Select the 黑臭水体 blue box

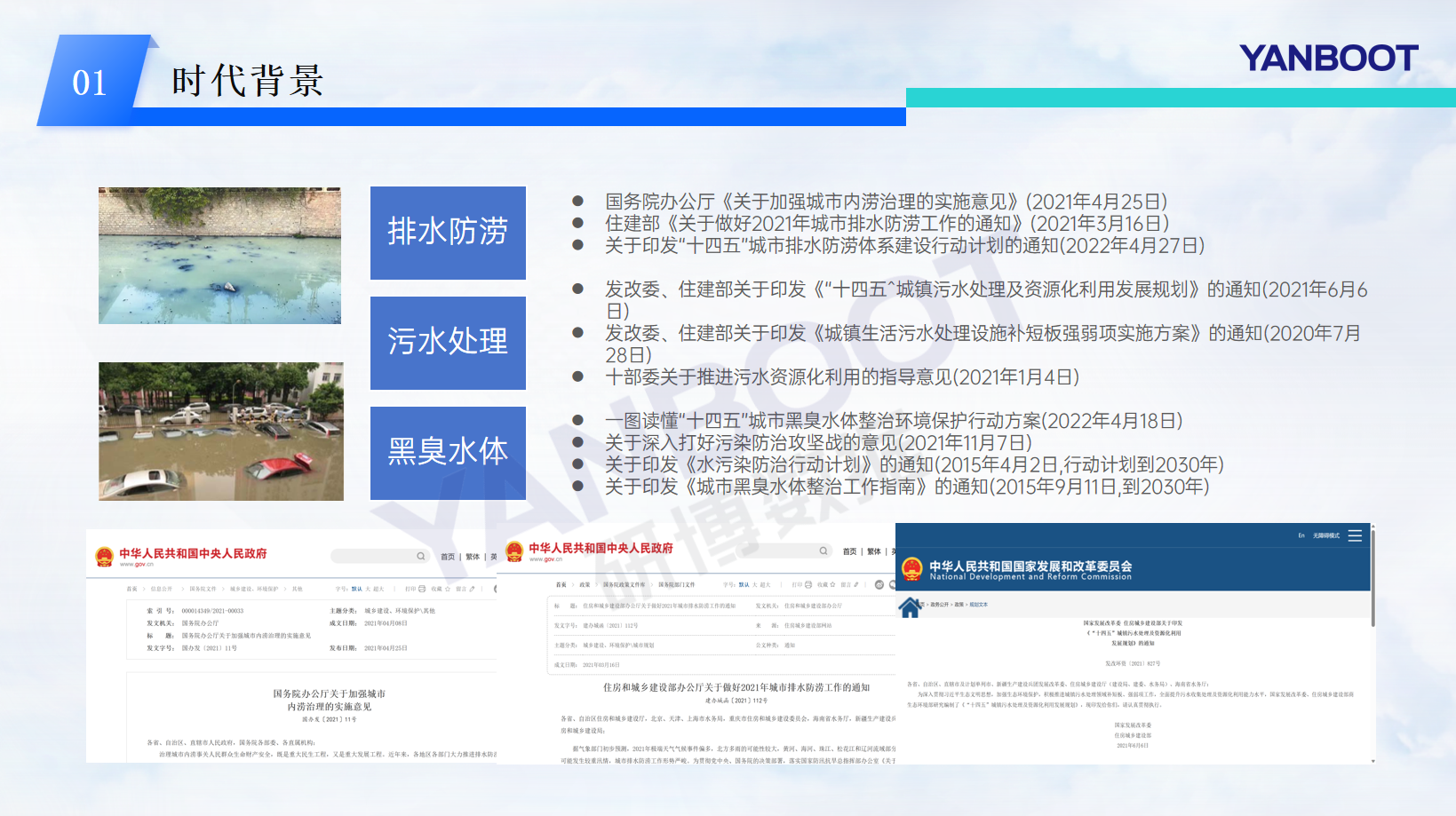click(448, 453)
